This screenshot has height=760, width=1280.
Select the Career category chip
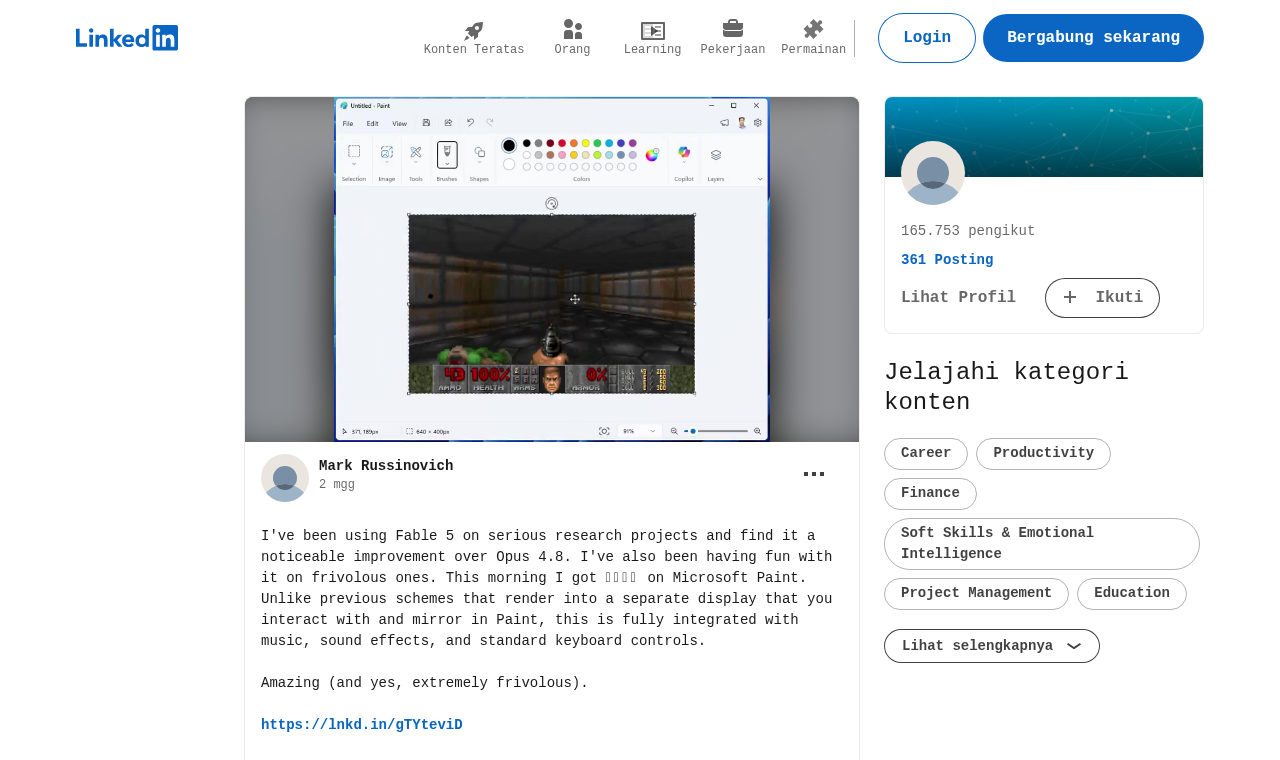tap(926, 454)
